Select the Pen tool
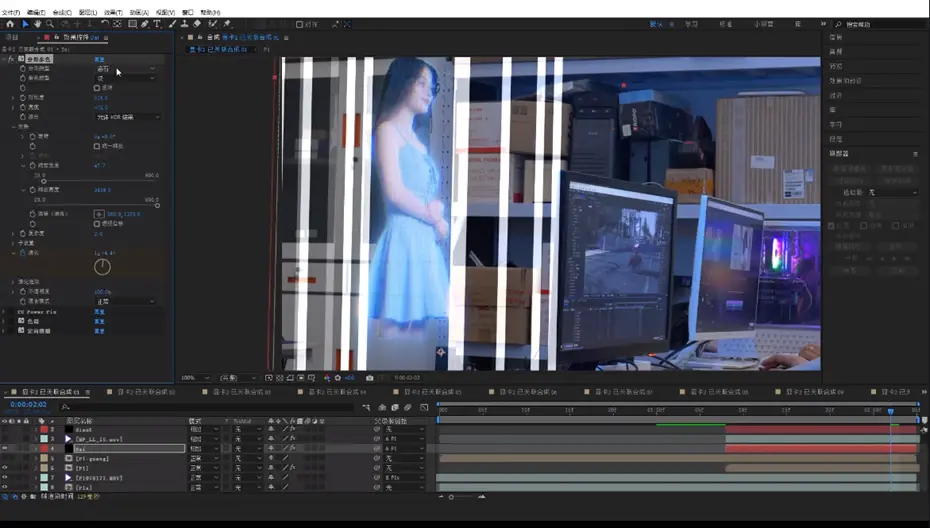This screenshot has height=528, width=930. (x=145, y=24)
